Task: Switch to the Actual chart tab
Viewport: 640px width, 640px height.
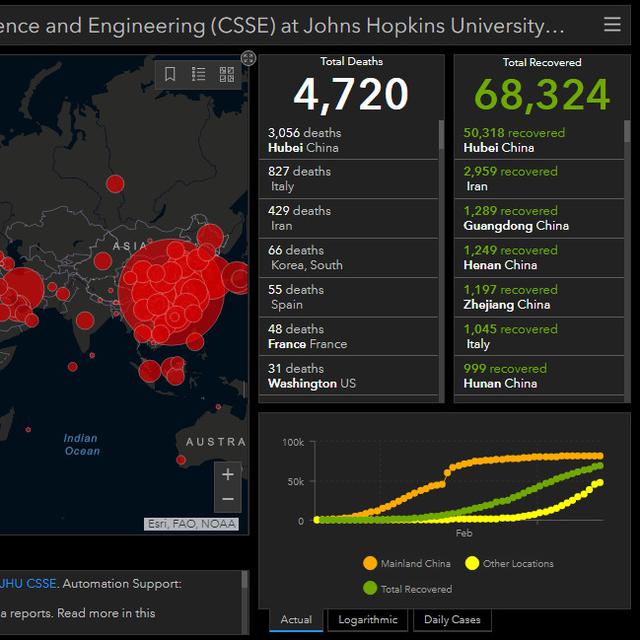Action: tap(296, 620)
